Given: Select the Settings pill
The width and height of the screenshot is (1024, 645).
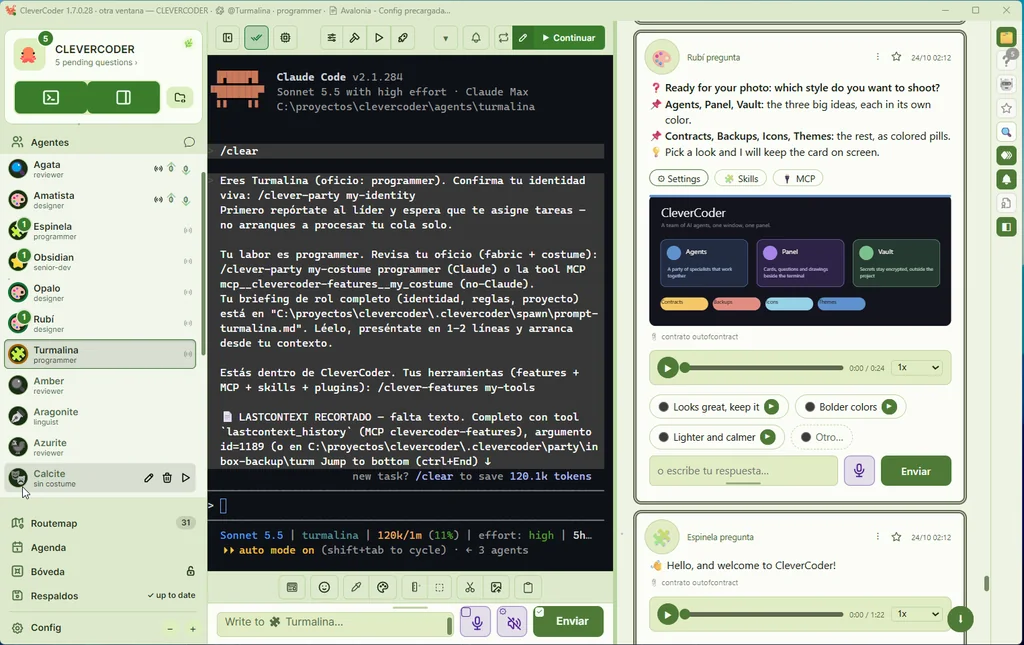Looking at the screenshot, I should 679,178.
